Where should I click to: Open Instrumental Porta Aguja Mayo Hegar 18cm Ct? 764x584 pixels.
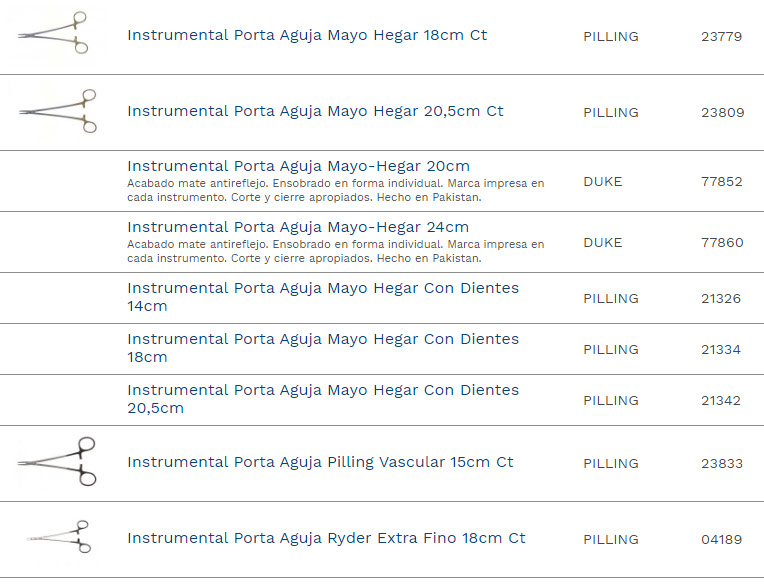point(307,35)
